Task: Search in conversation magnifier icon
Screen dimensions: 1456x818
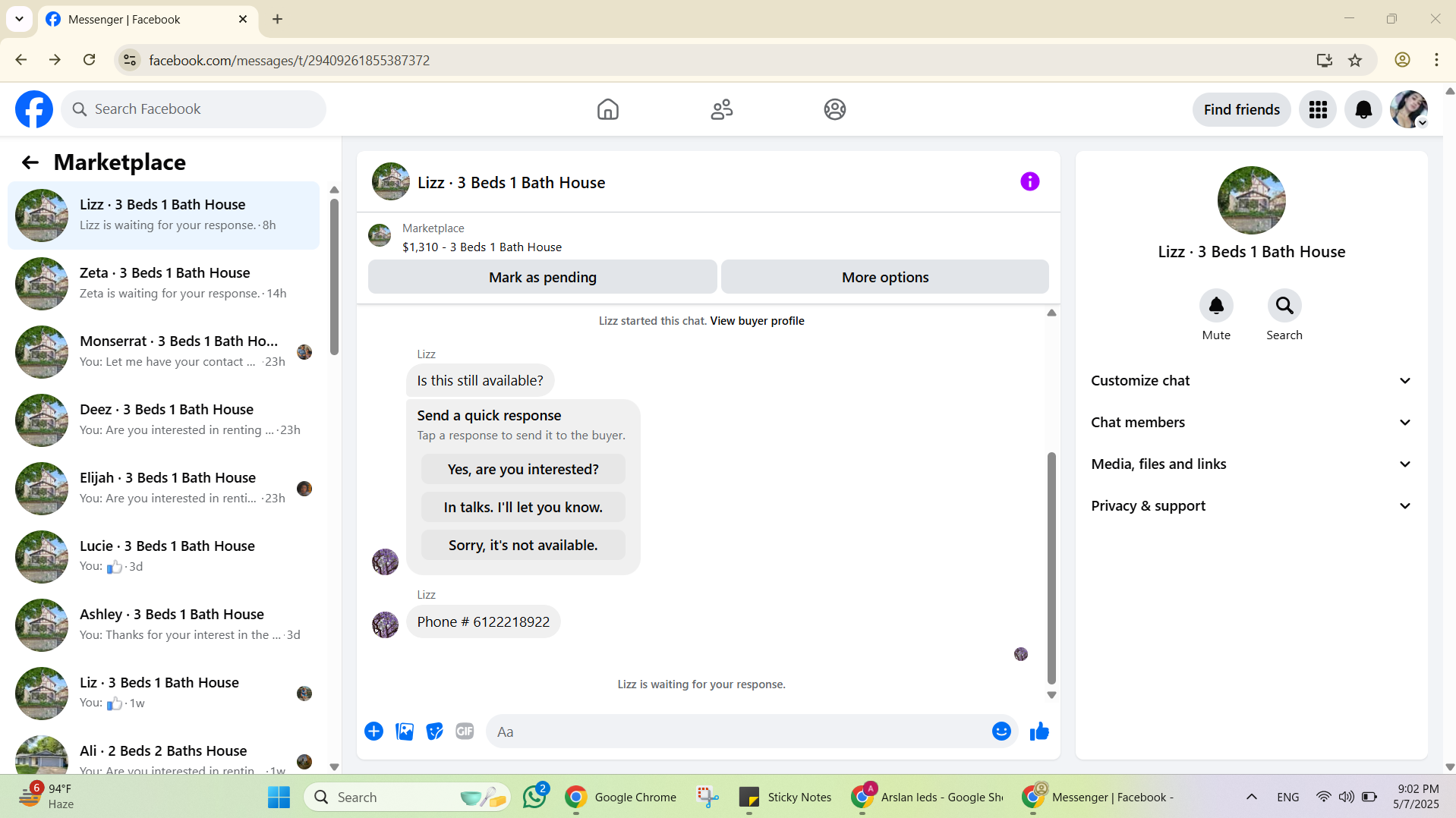Action: click(x=1284, y=305)
